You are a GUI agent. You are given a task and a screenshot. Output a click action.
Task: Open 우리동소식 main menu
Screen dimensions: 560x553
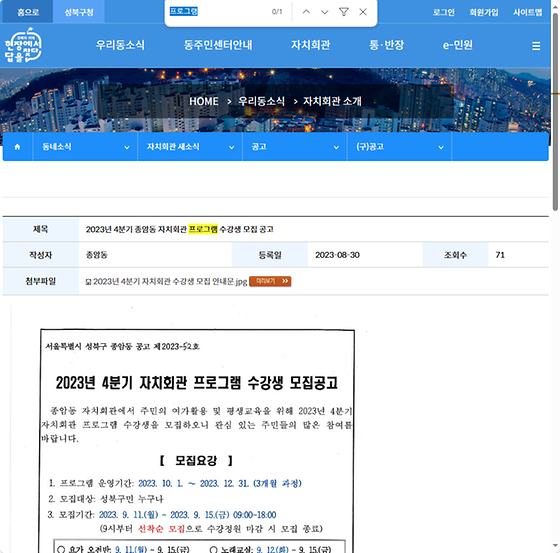click(x=120, y=45)
